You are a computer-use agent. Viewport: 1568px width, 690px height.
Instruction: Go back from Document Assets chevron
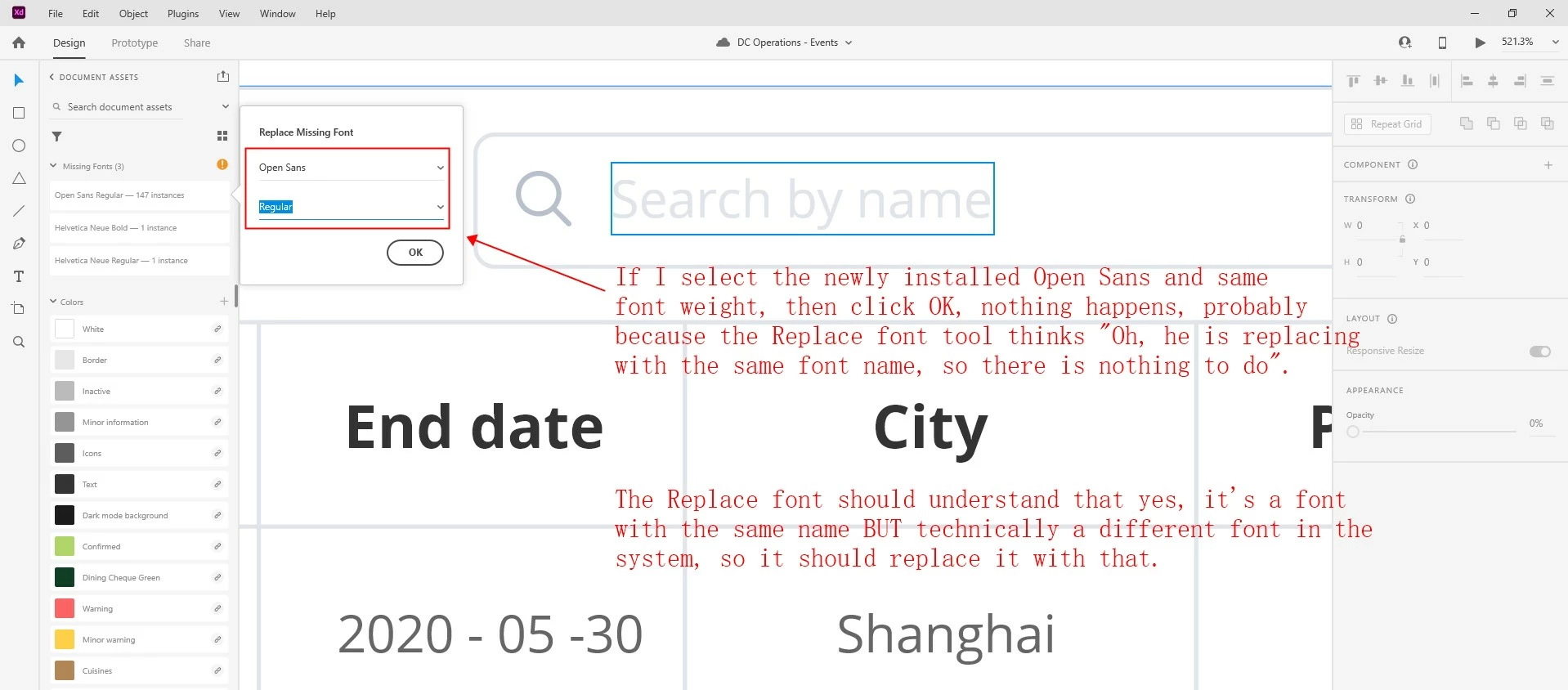[x=52, y=77]
